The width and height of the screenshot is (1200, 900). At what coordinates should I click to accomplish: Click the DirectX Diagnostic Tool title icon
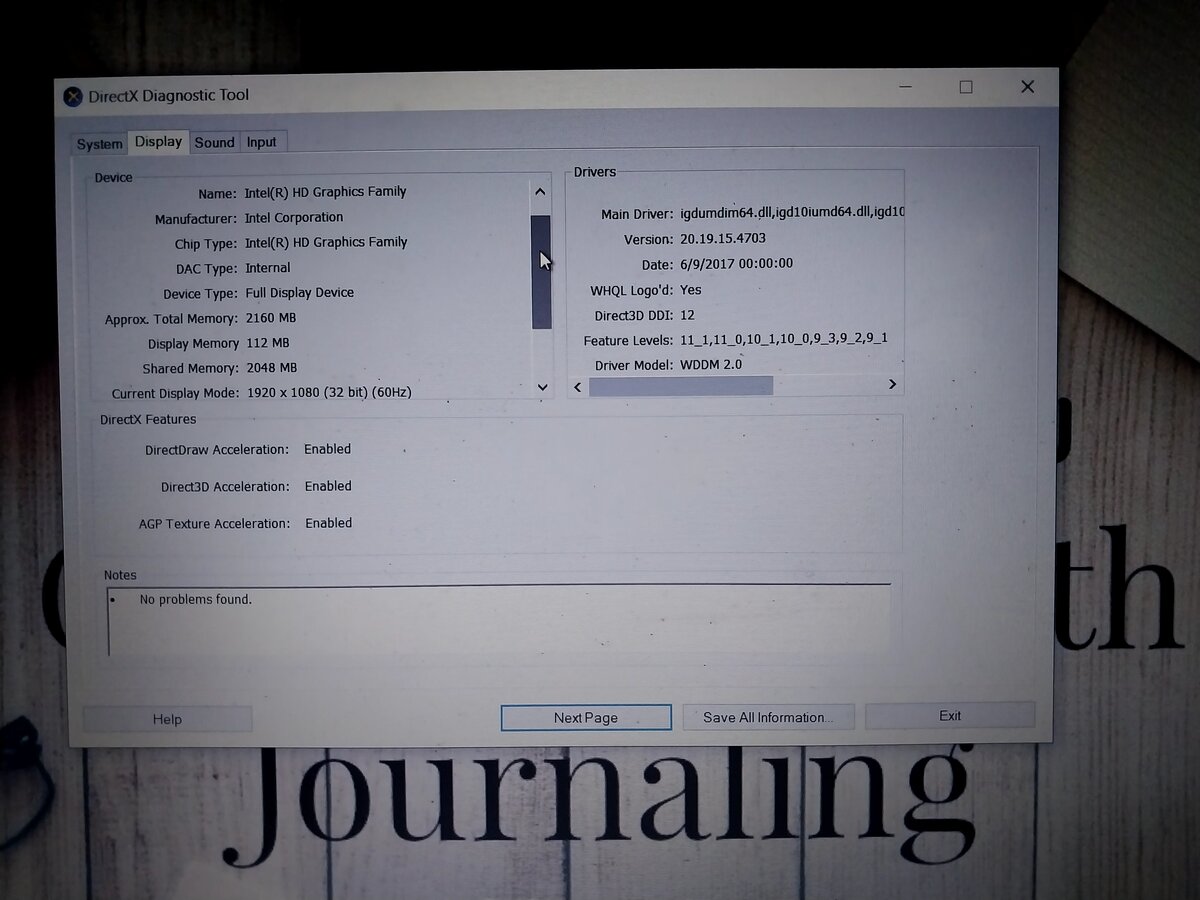pyautogui.click(x=73, y=97)
